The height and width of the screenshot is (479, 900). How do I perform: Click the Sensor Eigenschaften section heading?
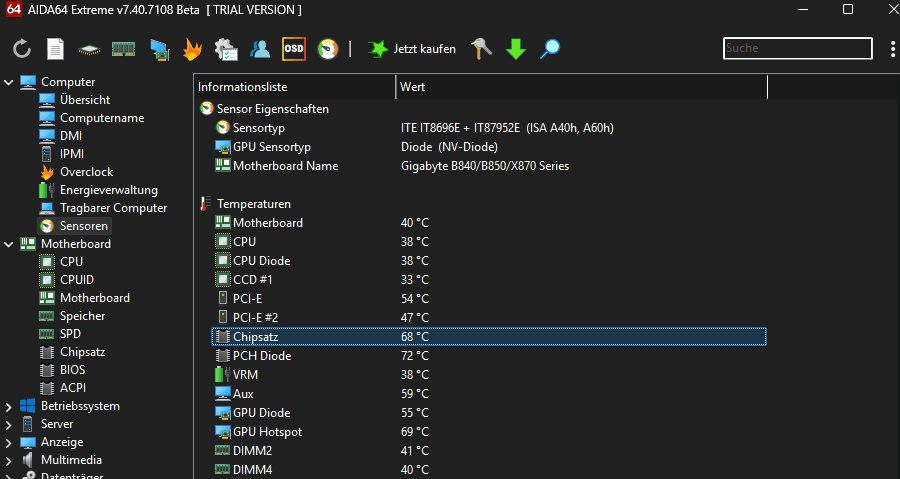[273, 109]
